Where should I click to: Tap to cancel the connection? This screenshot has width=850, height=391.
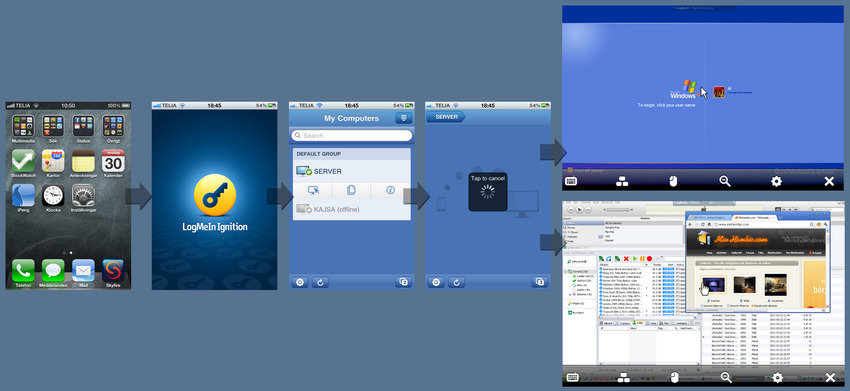pos(488,191)
